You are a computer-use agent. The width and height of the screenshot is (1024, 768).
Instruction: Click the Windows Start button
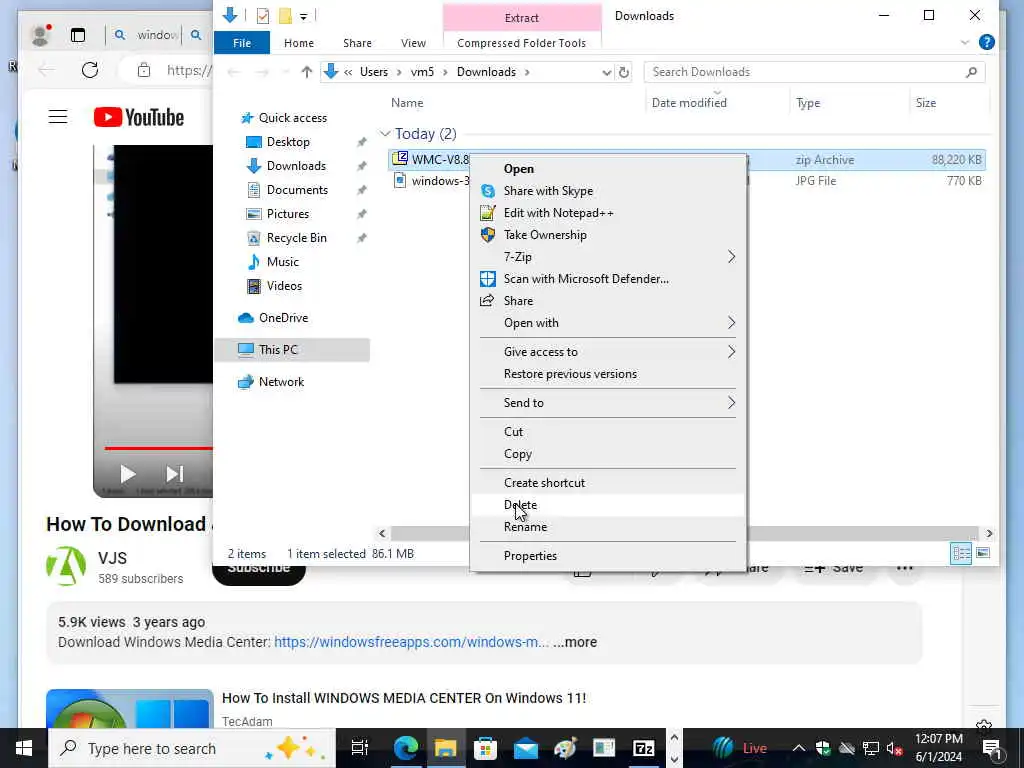pos(24,748)
